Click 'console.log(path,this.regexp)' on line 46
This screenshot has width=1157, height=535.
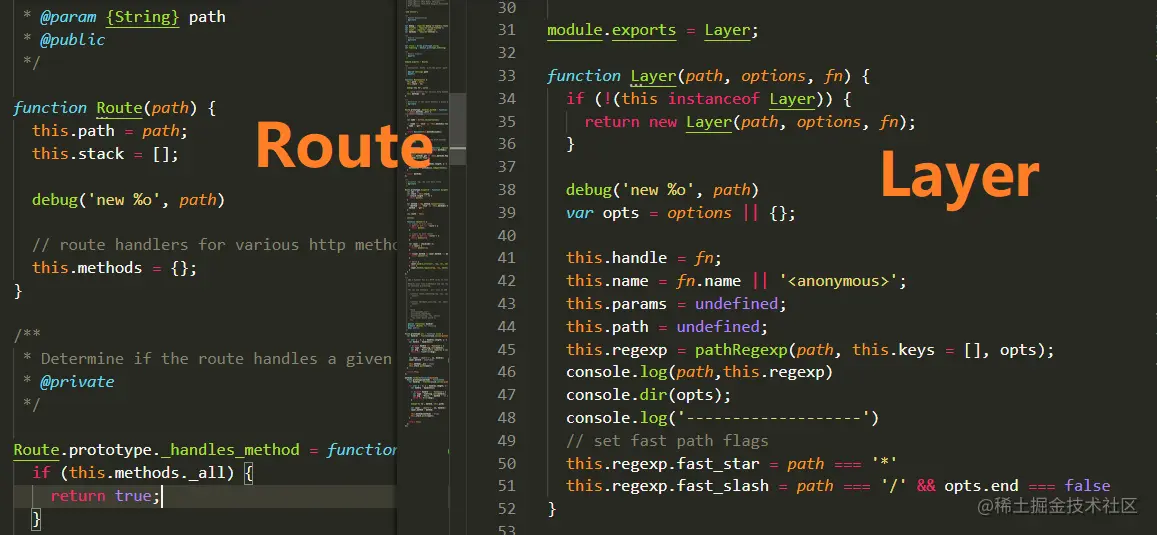point(699,373)
